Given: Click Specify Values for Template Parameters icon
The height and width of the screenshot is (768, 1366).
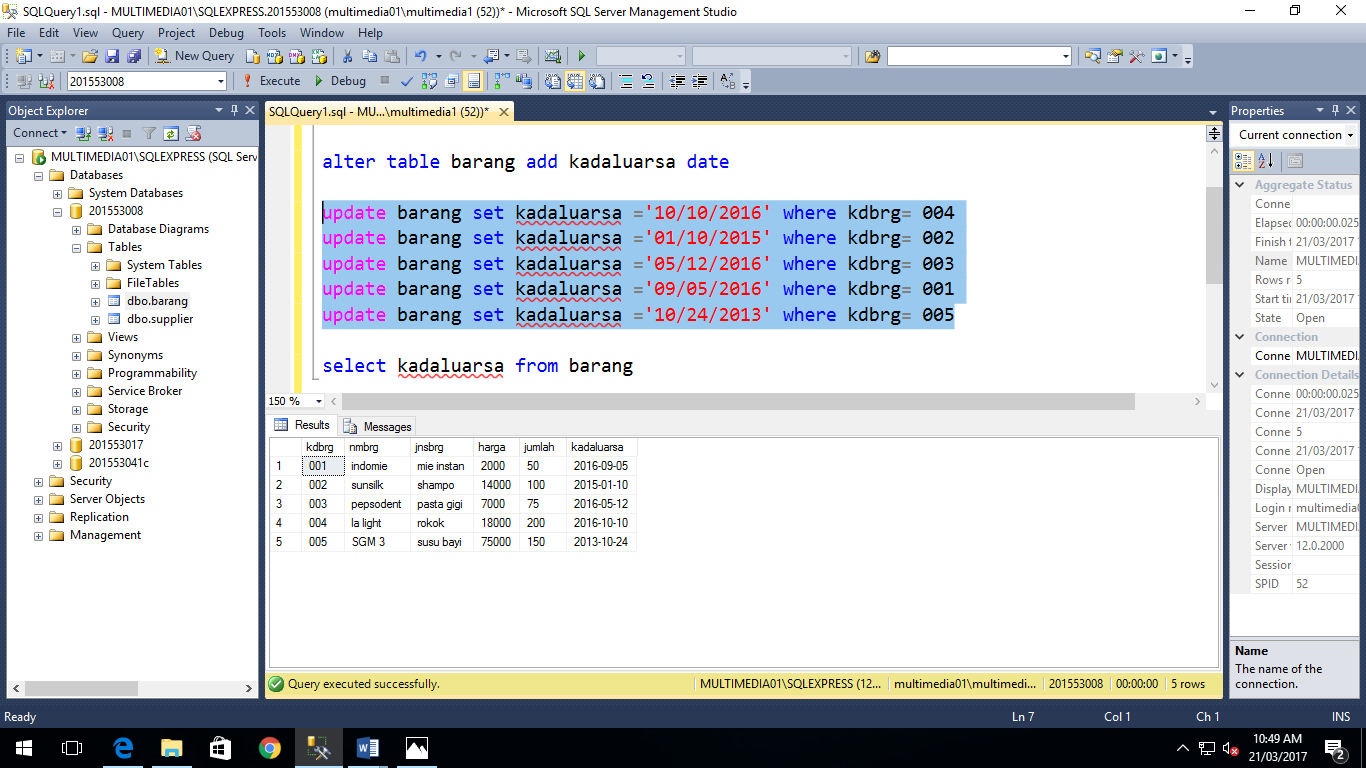Looking at the screenshot, I should (x=727, y=81).
